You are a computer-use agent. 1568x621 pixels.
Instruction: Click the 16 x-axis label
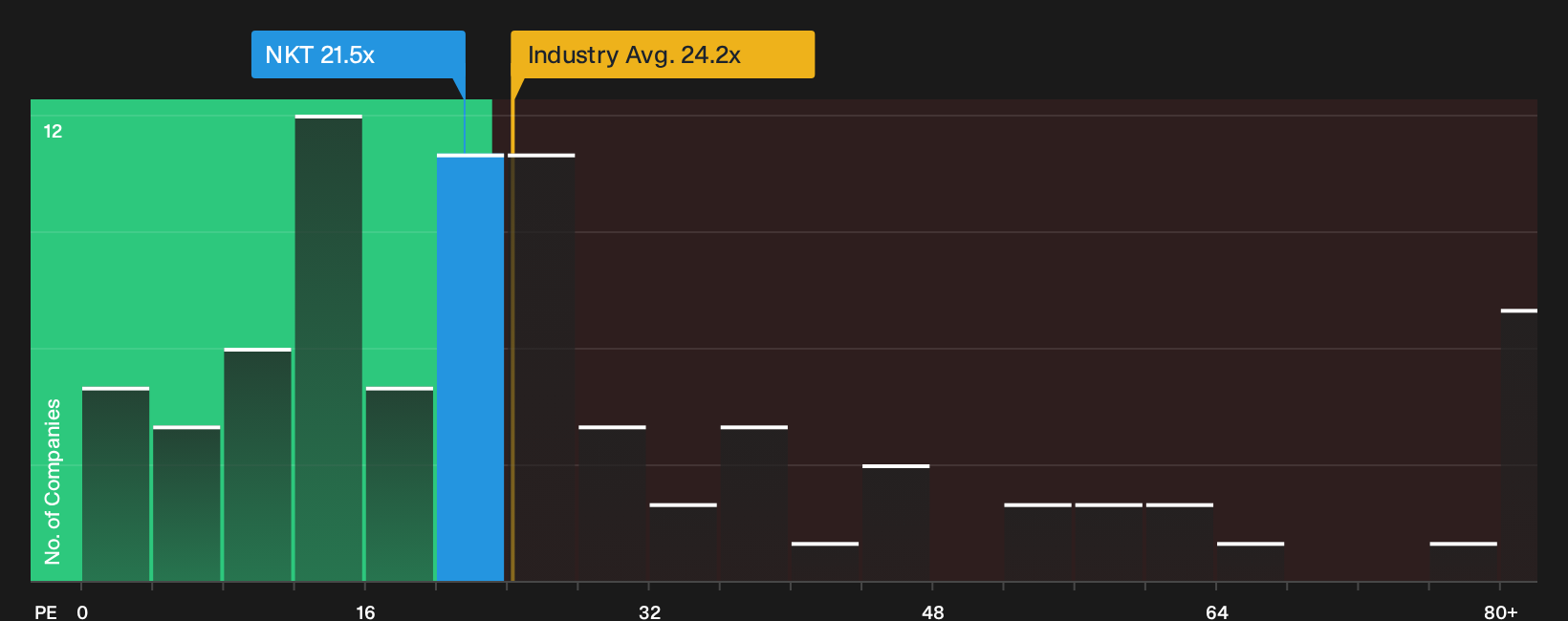click(365, 611)
